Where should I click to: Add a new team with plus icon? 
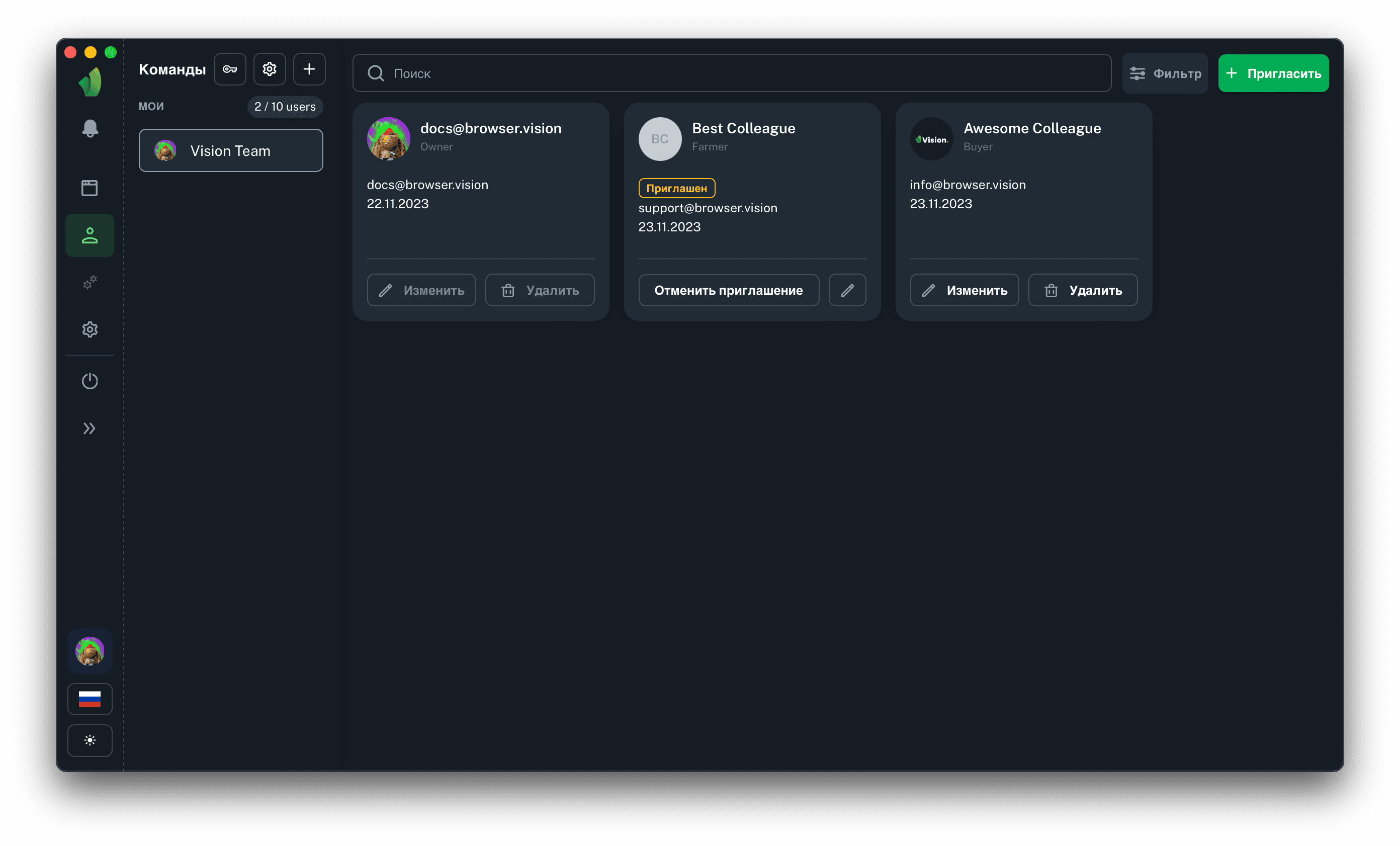pyautogui.click(x=309, y=69)
